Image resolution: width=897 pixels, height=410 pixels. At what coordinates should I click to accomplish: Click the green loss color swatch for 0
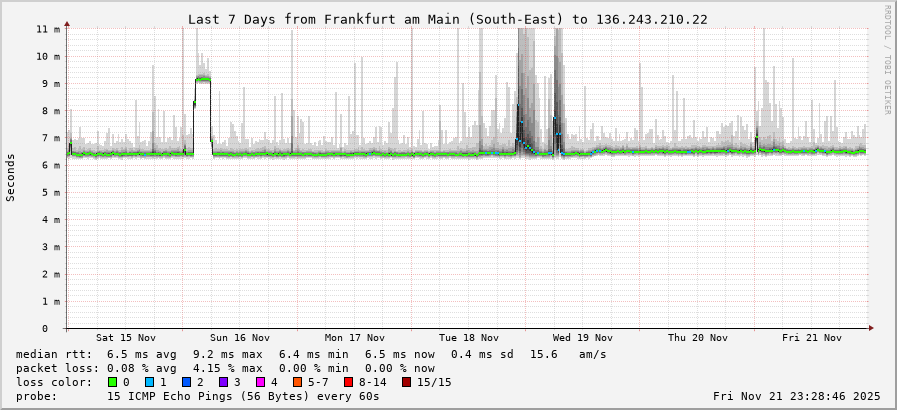(112, 382)
